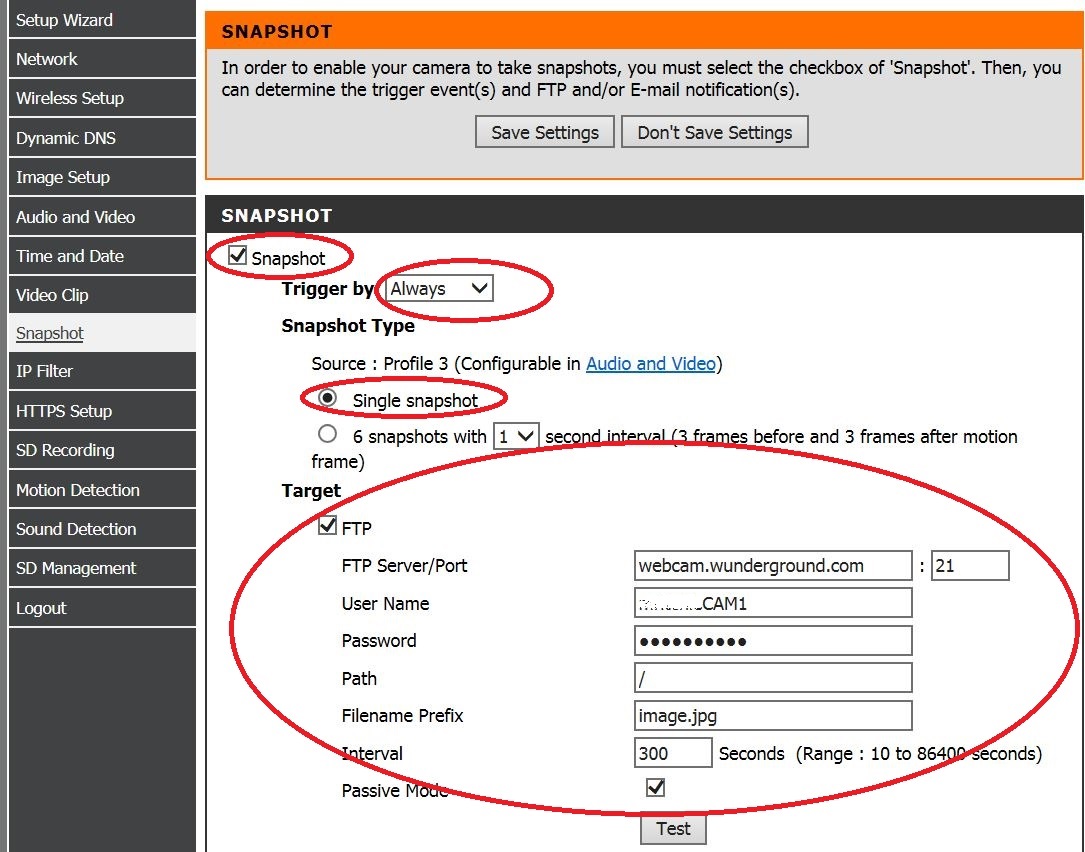Choose the 6 snapshots radio option
The image size is (1085, 852).
[327, 435]
